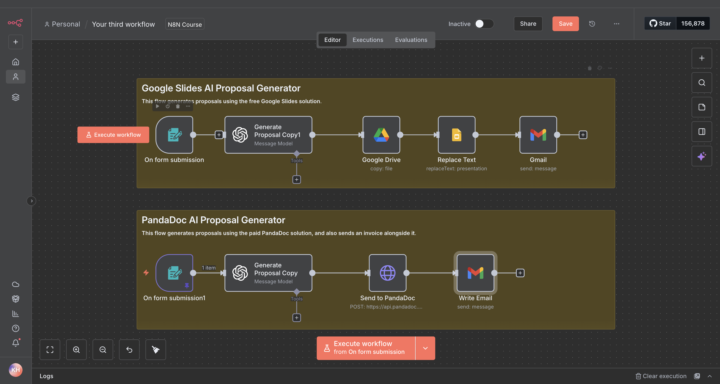
Task: Add a node after Write Email
Action: [x=520, y=273]
